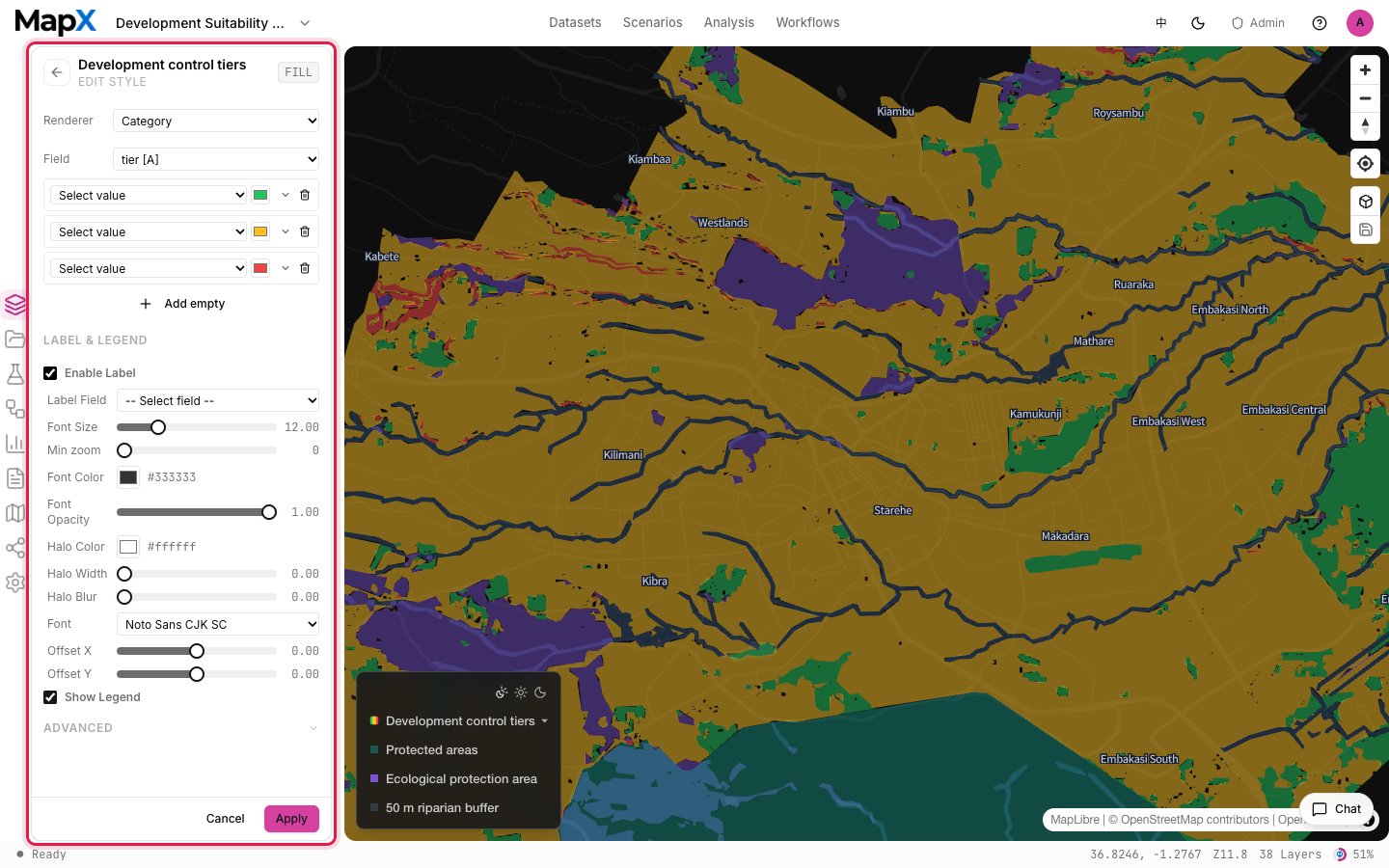
Task: Open Renderer Category dropdown
Action: click(x=216, y=121)
